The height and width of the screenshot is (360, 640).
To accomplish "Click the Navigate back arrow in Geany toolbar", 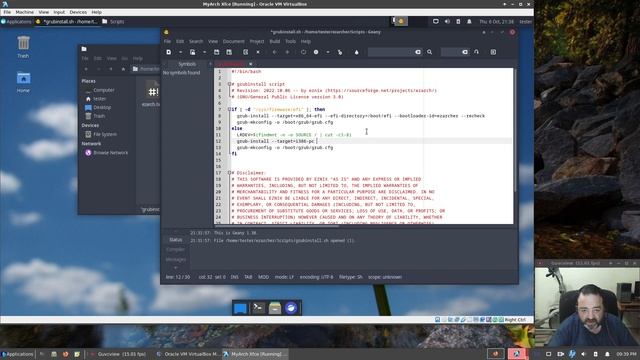I will [x=275, y=52].
